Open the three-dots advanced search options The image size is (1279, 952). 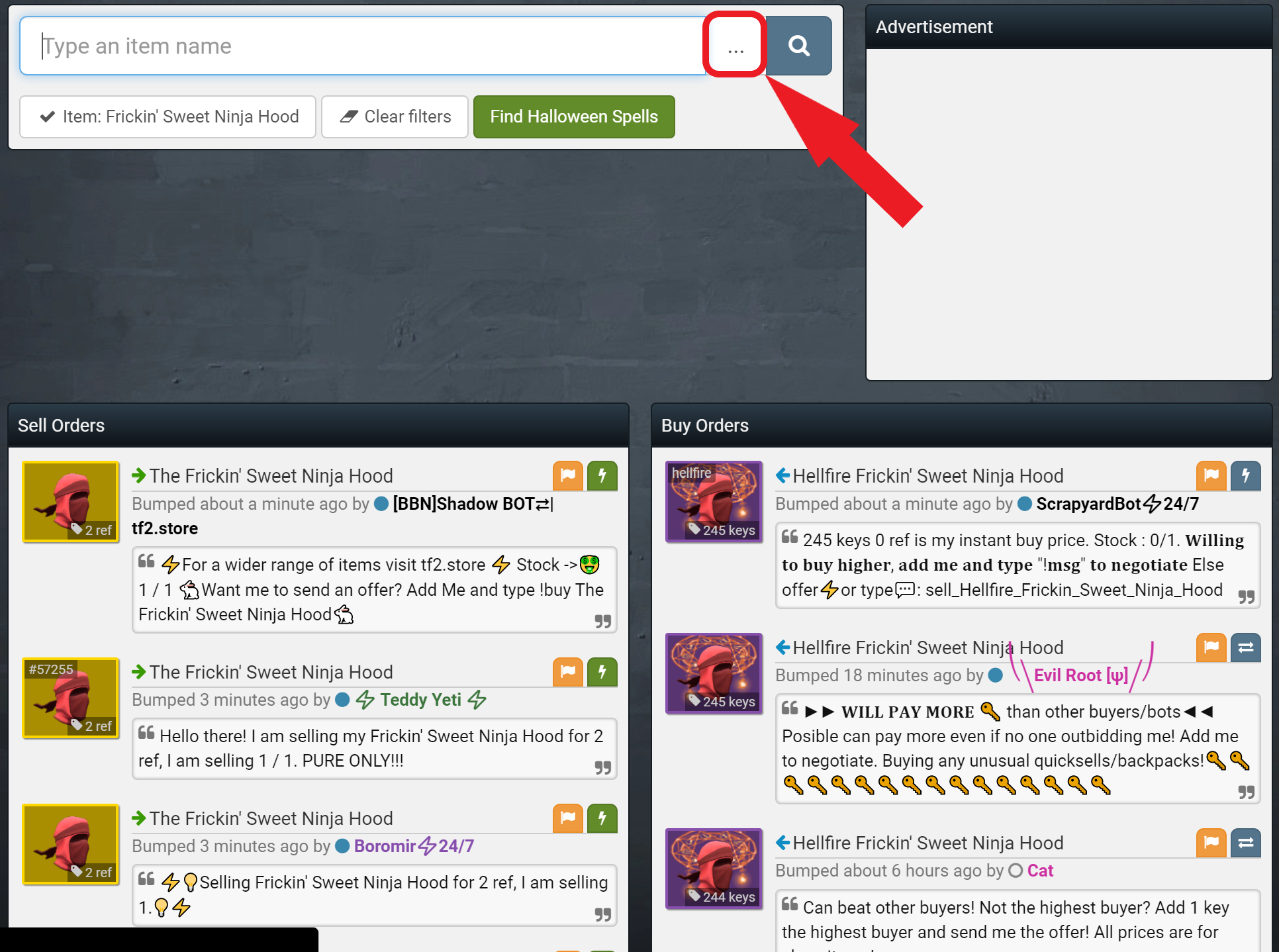tap(735, 46)
